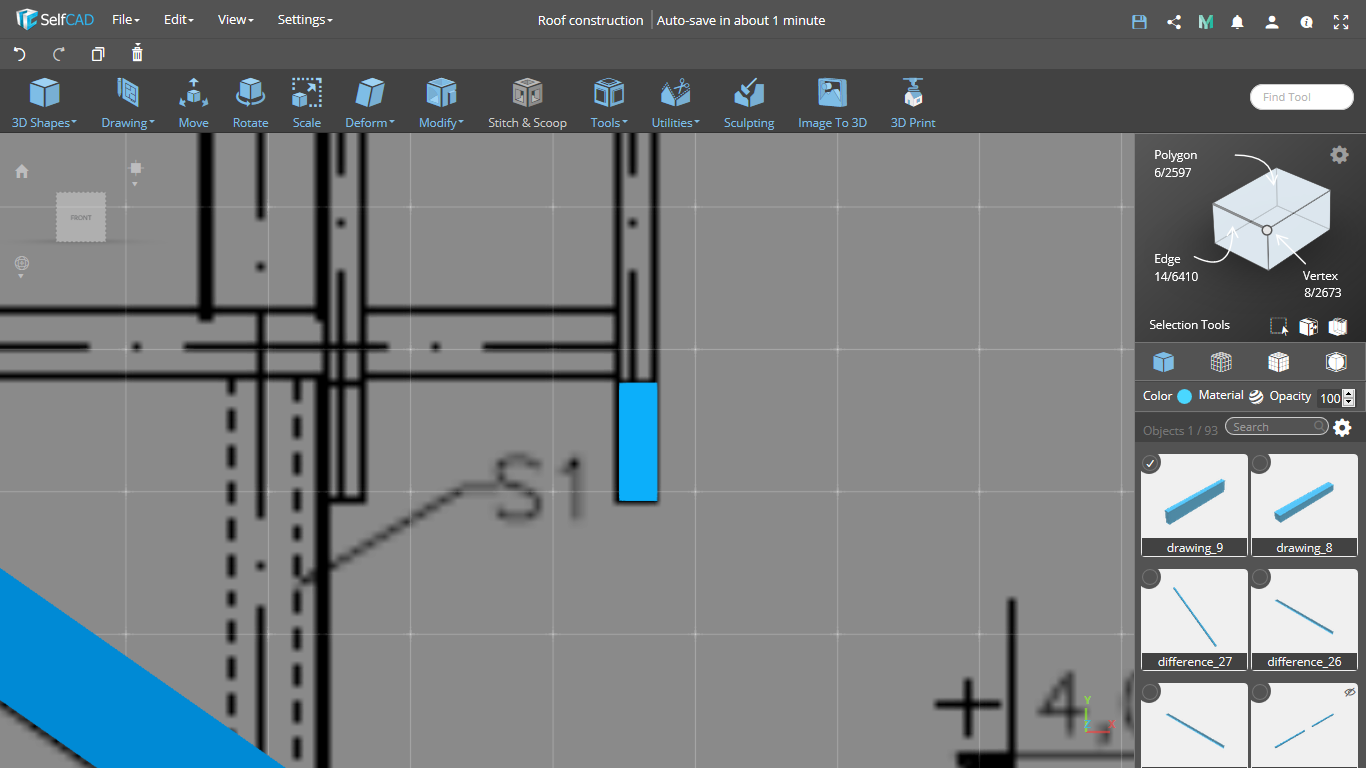Open the Edit menu

click(x=179, y=20)
